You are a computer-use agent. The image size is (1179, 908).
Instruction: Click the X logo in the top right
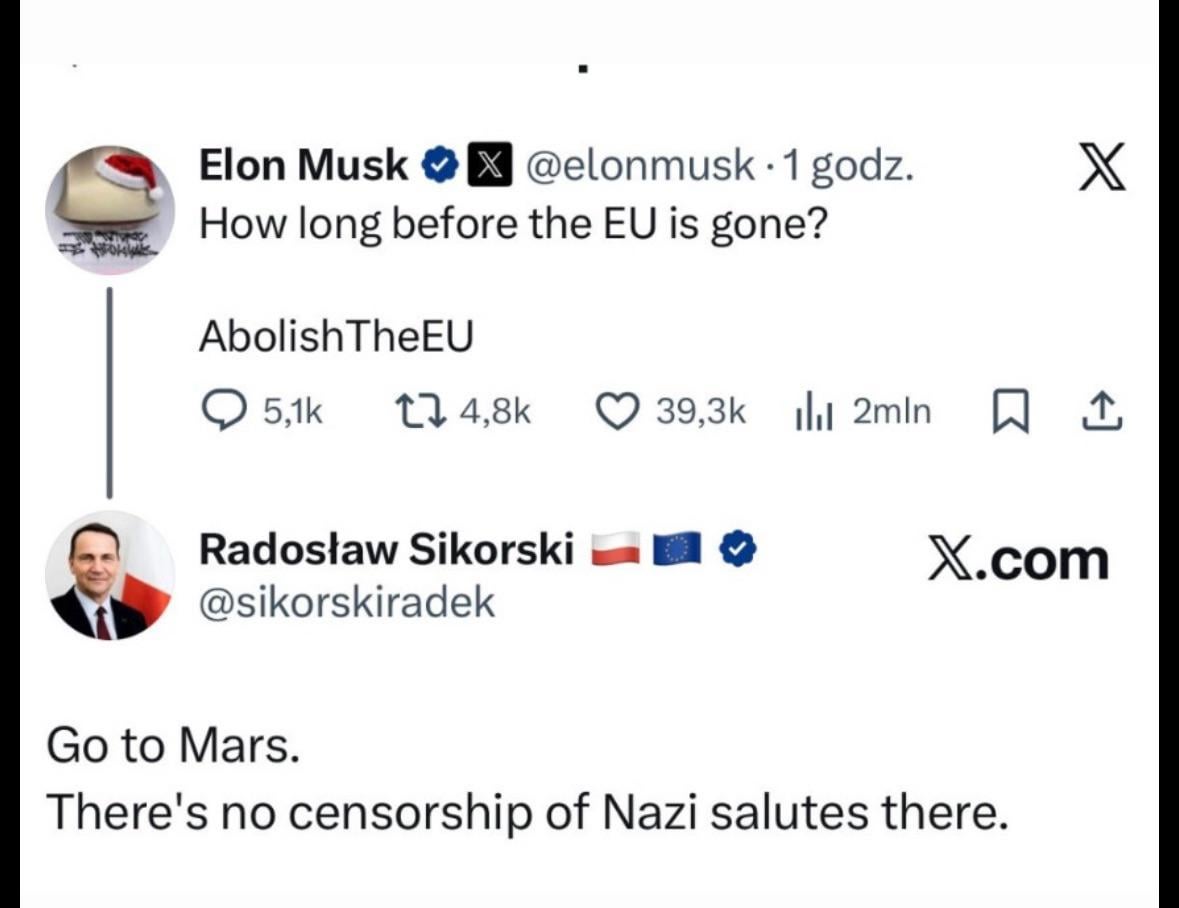point(1100,166)
